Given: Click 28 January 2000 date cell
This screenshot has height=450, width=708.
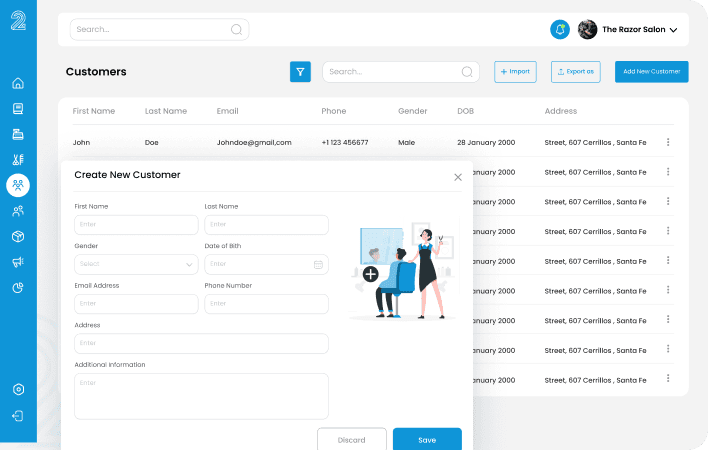Looking at the screenshot, I should pyautogui.click(x=486, y=143).
